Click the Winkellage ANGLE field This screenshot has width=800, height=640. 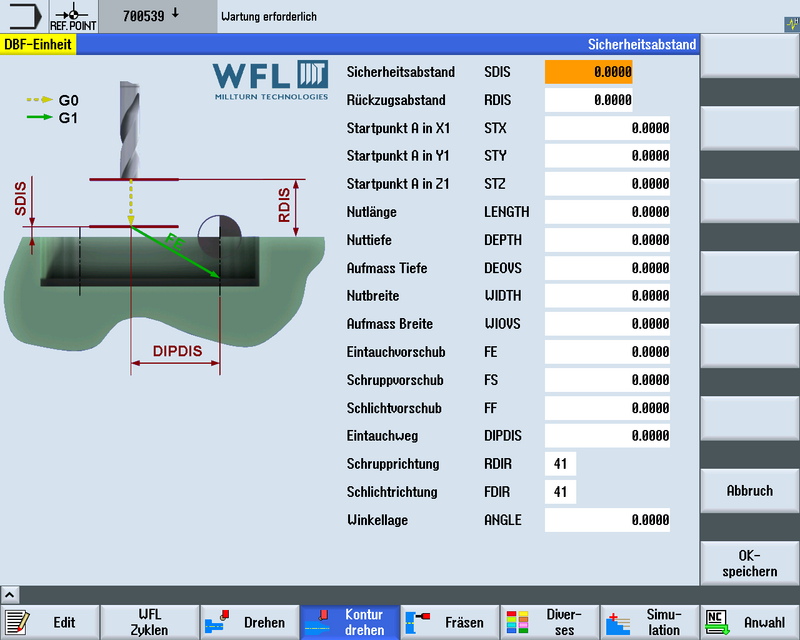[x=606, y=520]
